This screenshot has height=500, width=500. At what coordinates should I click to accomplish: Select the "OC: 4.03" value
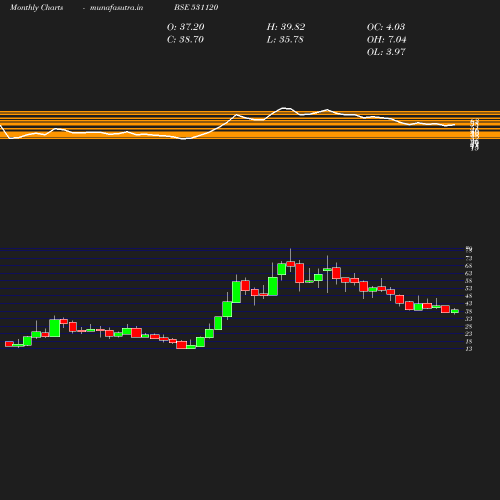386,27
